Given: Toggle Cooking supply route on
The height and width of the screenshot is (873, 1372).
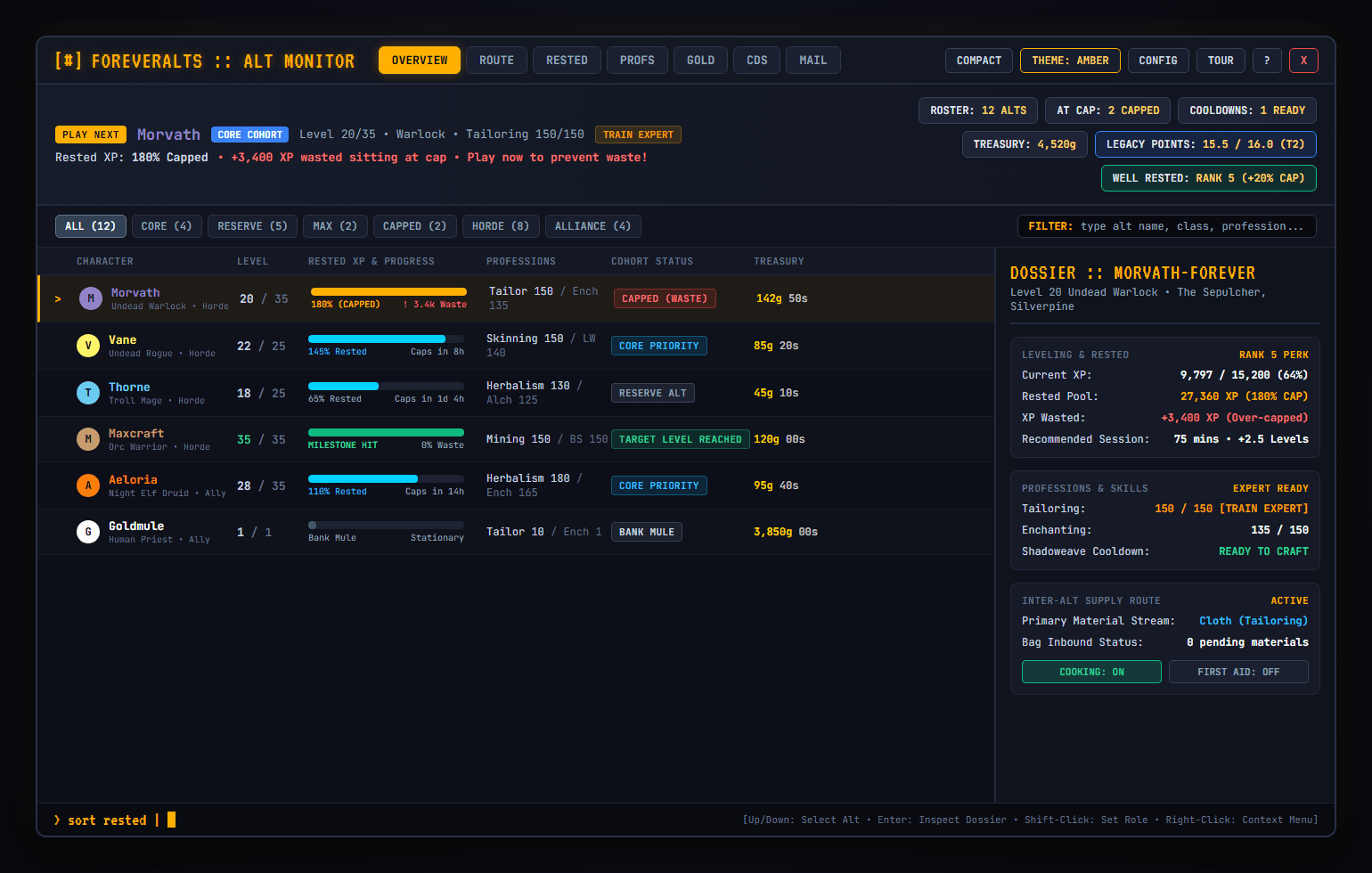Looking at the screenshot, I should [1091, 672].
